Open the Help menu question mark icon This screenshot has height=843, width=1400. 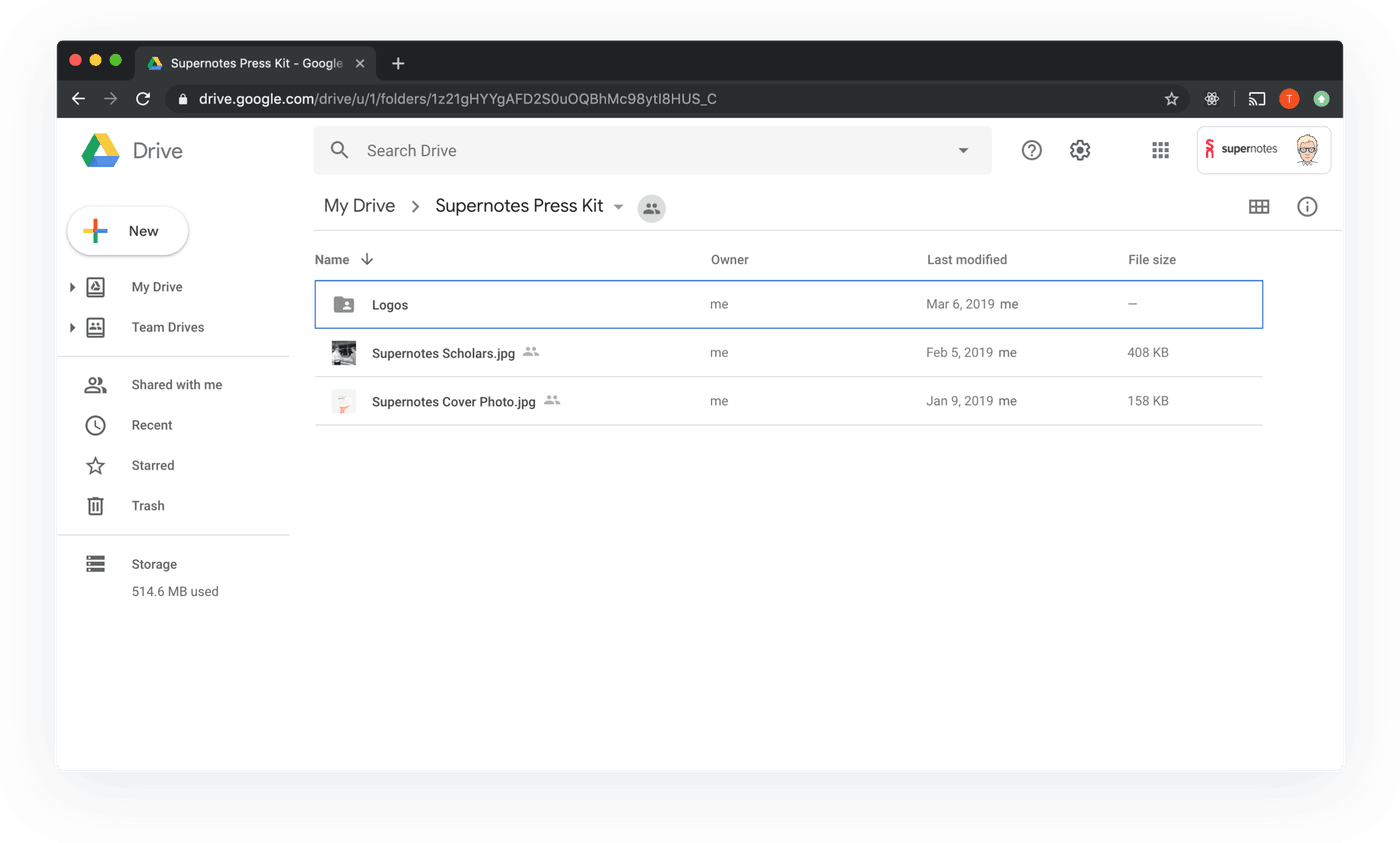1031,150
